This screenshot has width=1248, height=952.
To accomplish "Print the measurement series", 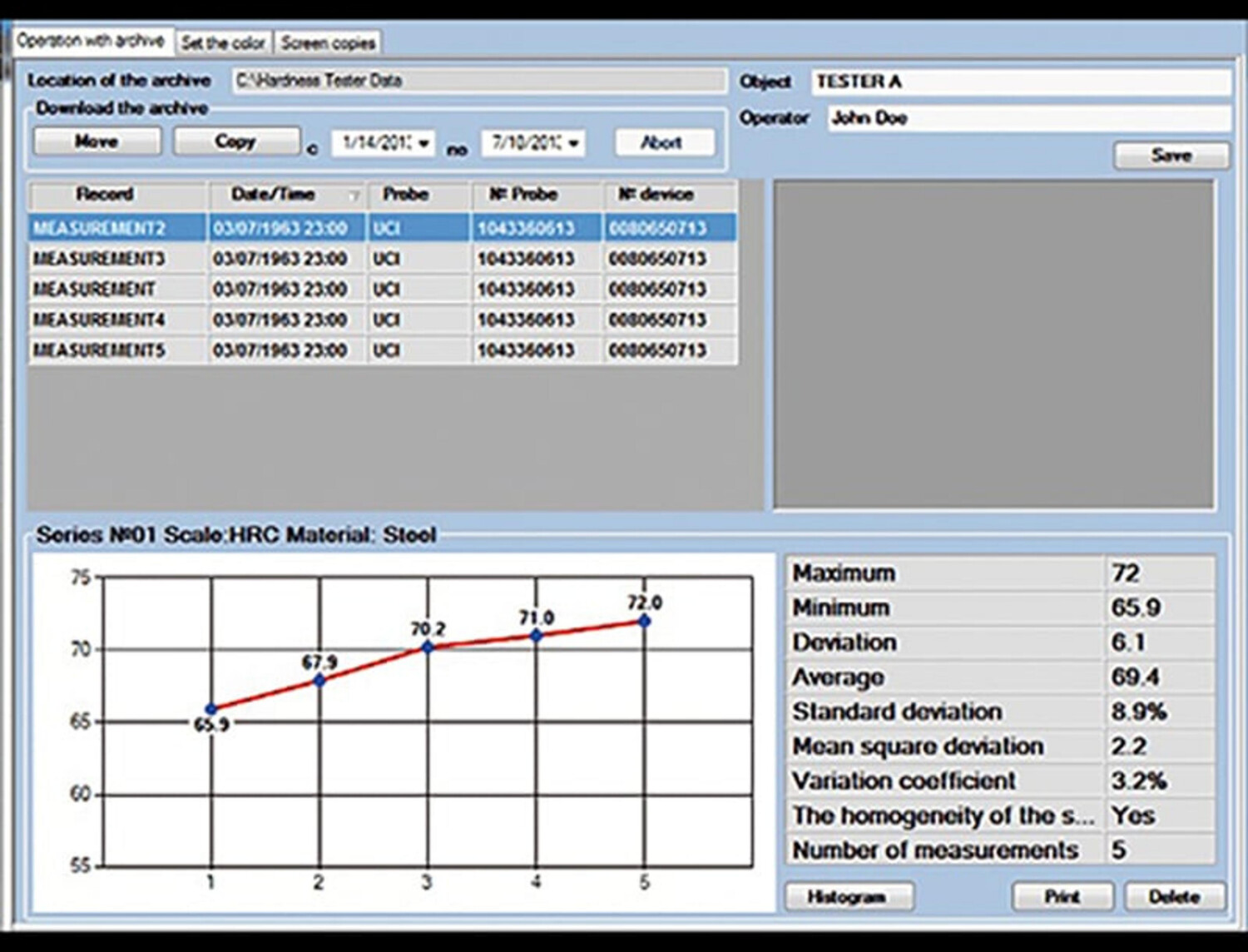I will pos(1062,897).
